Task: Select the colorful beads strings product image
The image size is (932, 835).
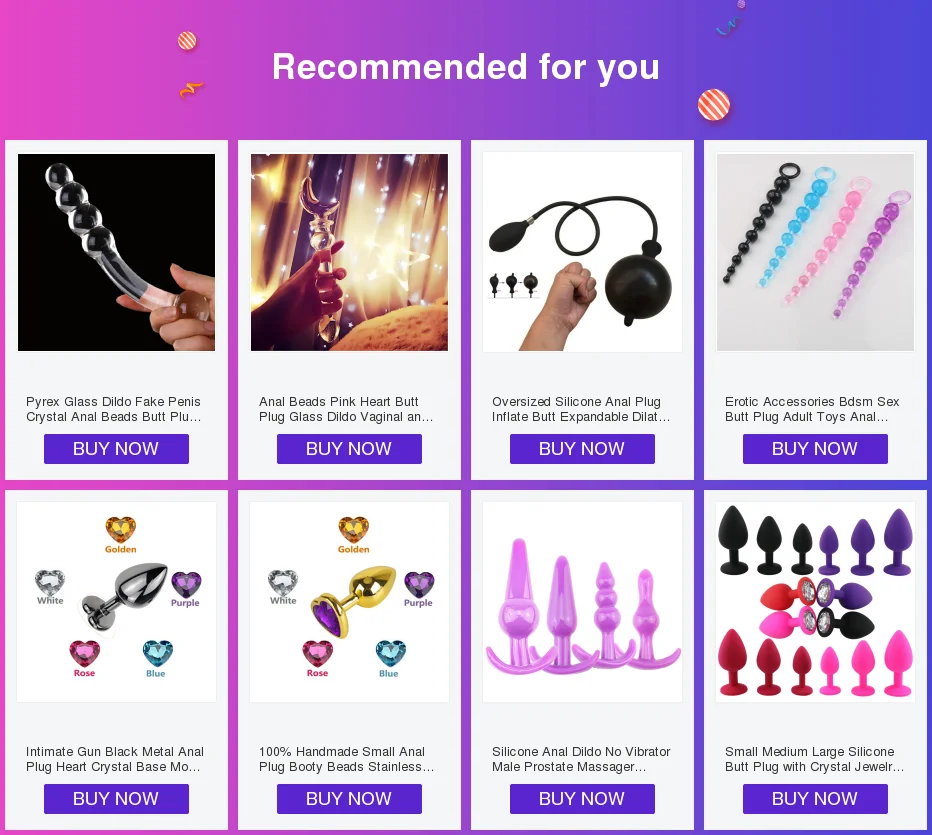Action: (816, 252)
